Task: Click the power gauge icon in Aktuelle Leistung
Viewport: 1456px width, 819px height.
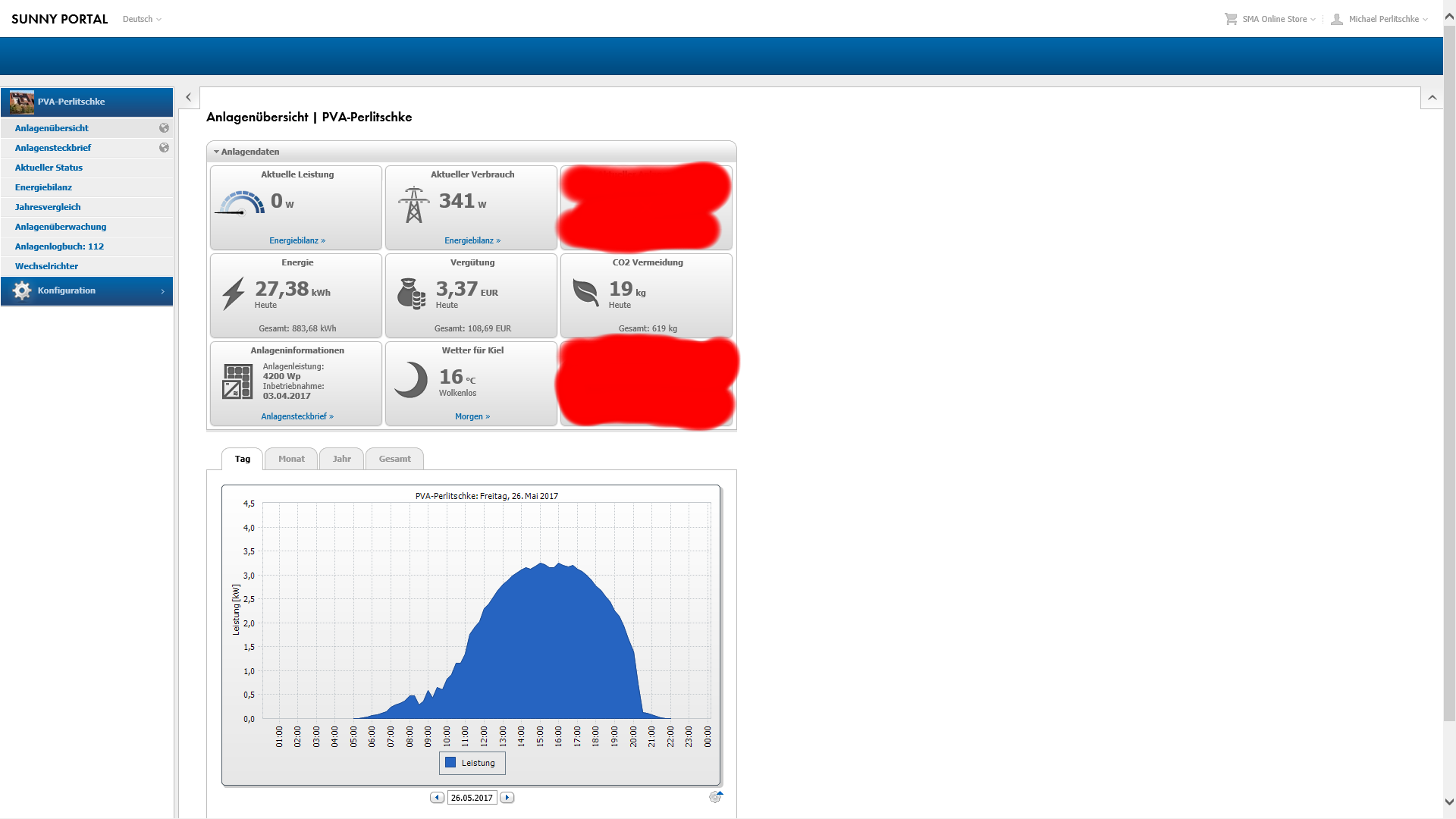Action: click(x=241, y=203)
